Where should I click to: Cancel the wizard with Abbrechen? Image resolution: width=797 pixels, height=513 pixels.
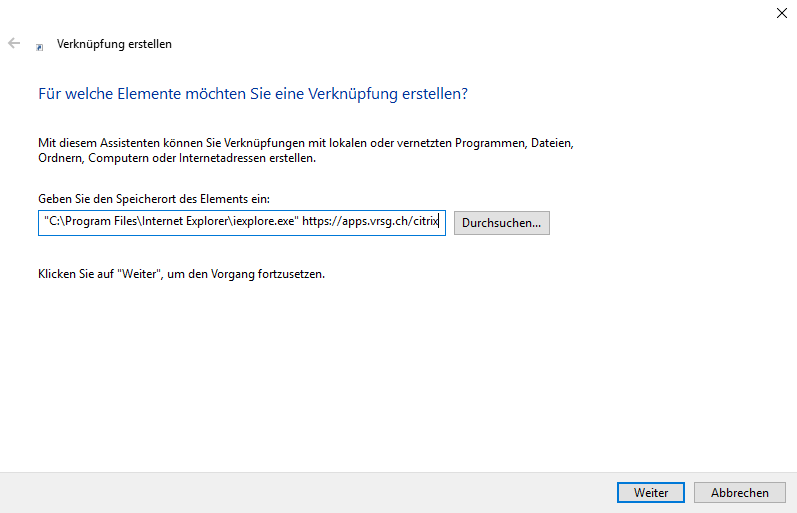[x=740, y=493]
